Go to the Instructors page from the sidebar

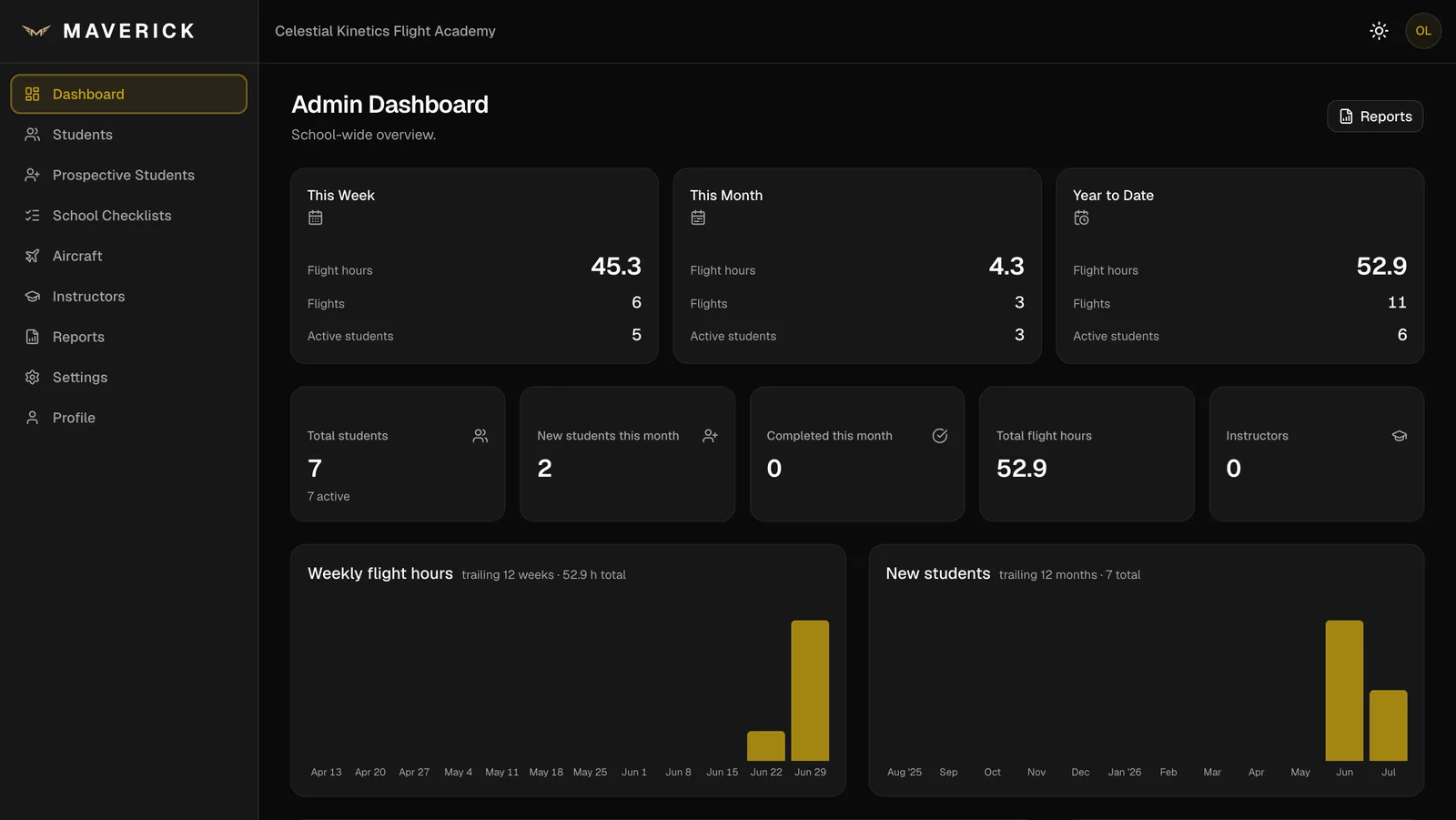pyautogui.click(x=128, y=297)
